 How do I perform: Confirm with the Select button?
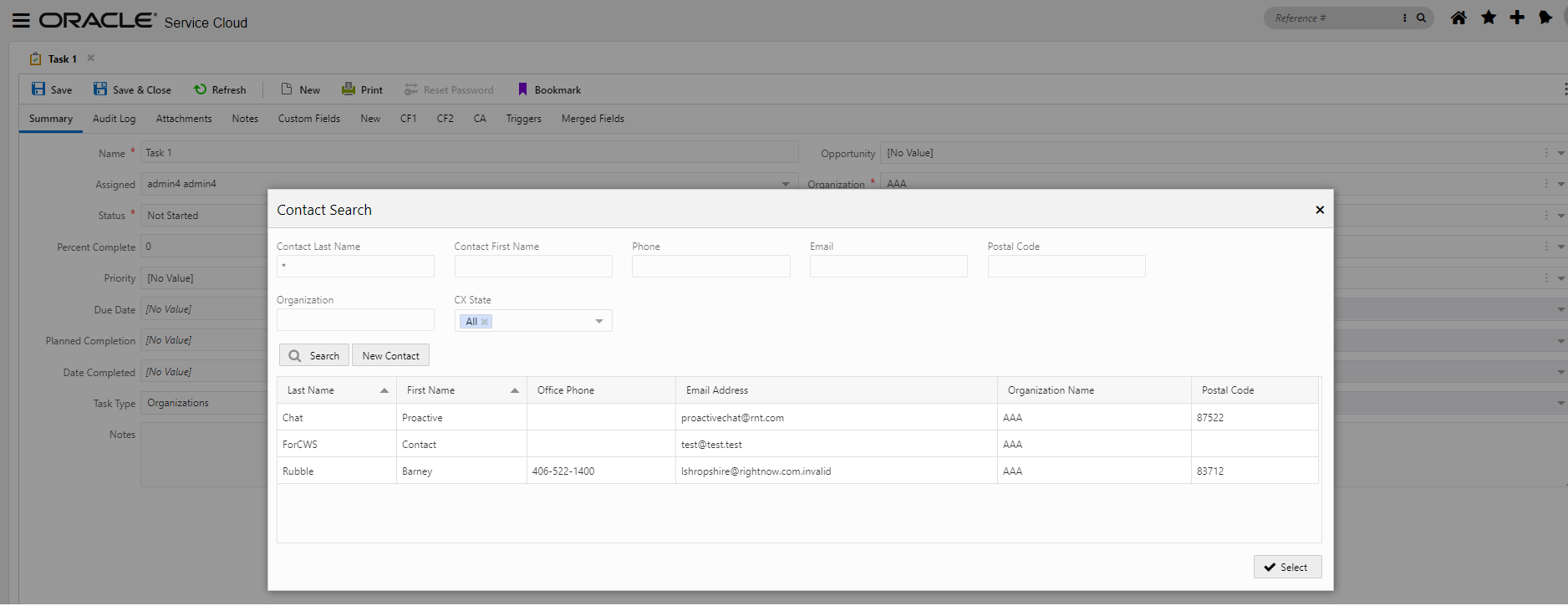click(1287, 567)
